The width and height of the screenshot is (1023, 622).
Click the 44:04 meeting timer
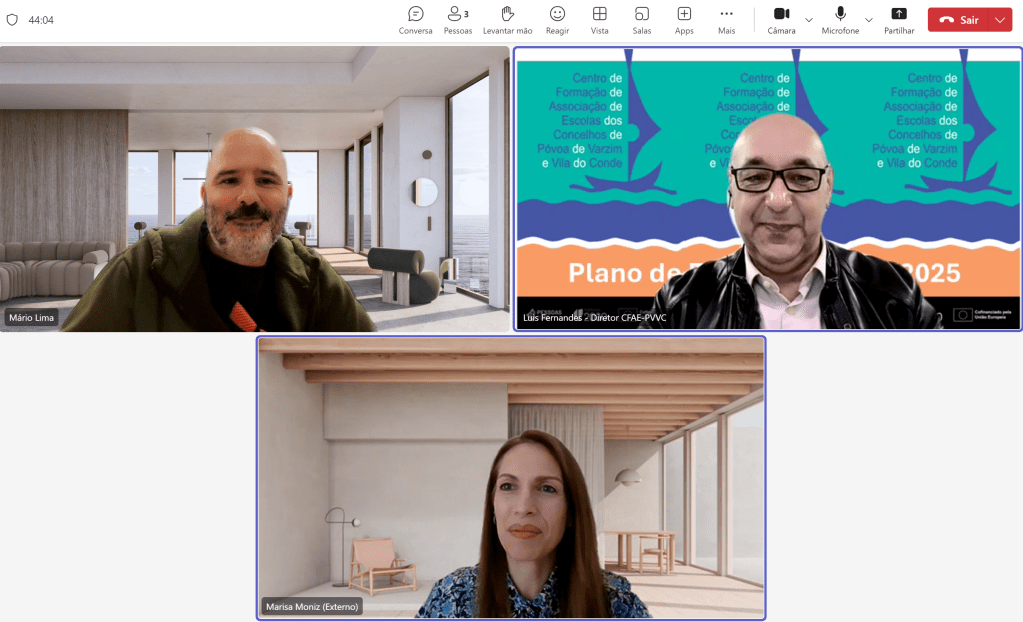point(41,20)
